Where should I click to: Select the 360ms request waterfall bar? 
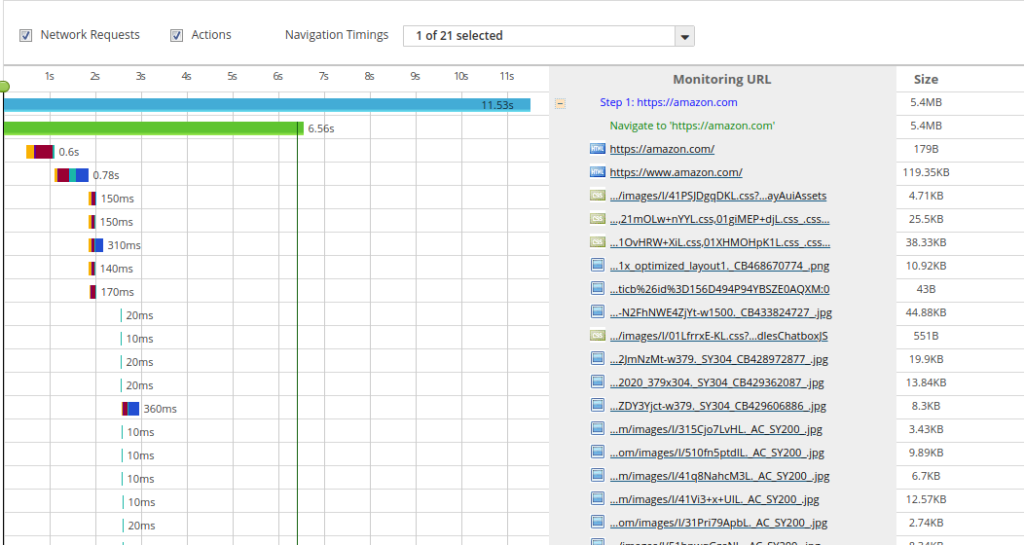[130, 408]
